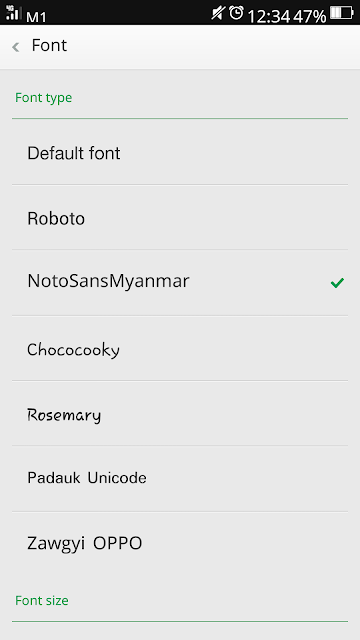
Task: Tap the Font size section header
Action: [42, 601]
